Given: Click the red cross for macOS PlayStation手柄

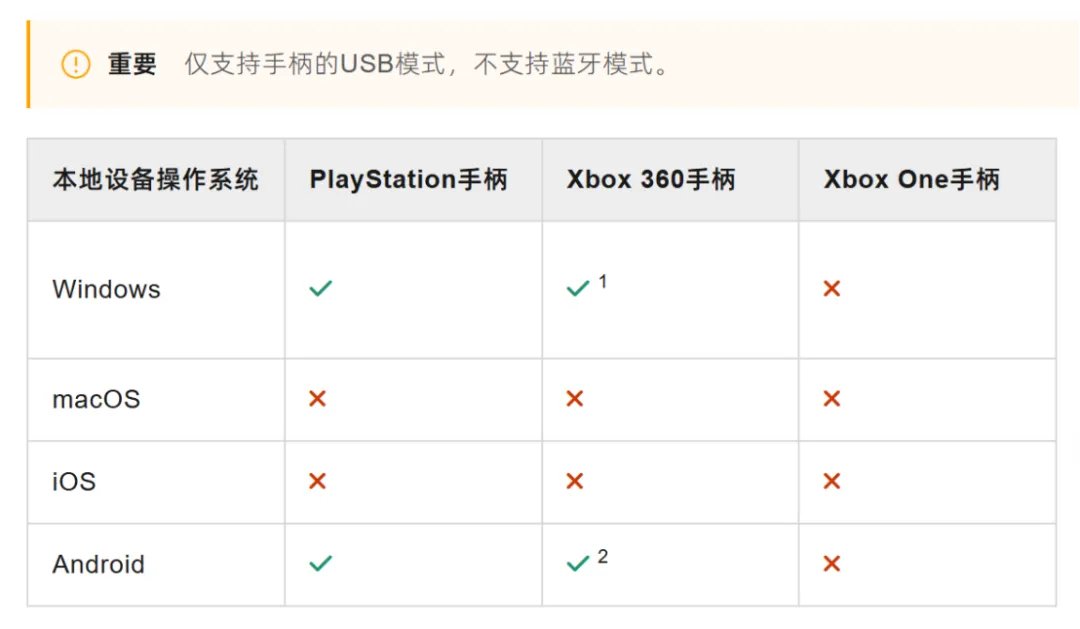Looking at the screenshot, I should [x=318, y=399].
